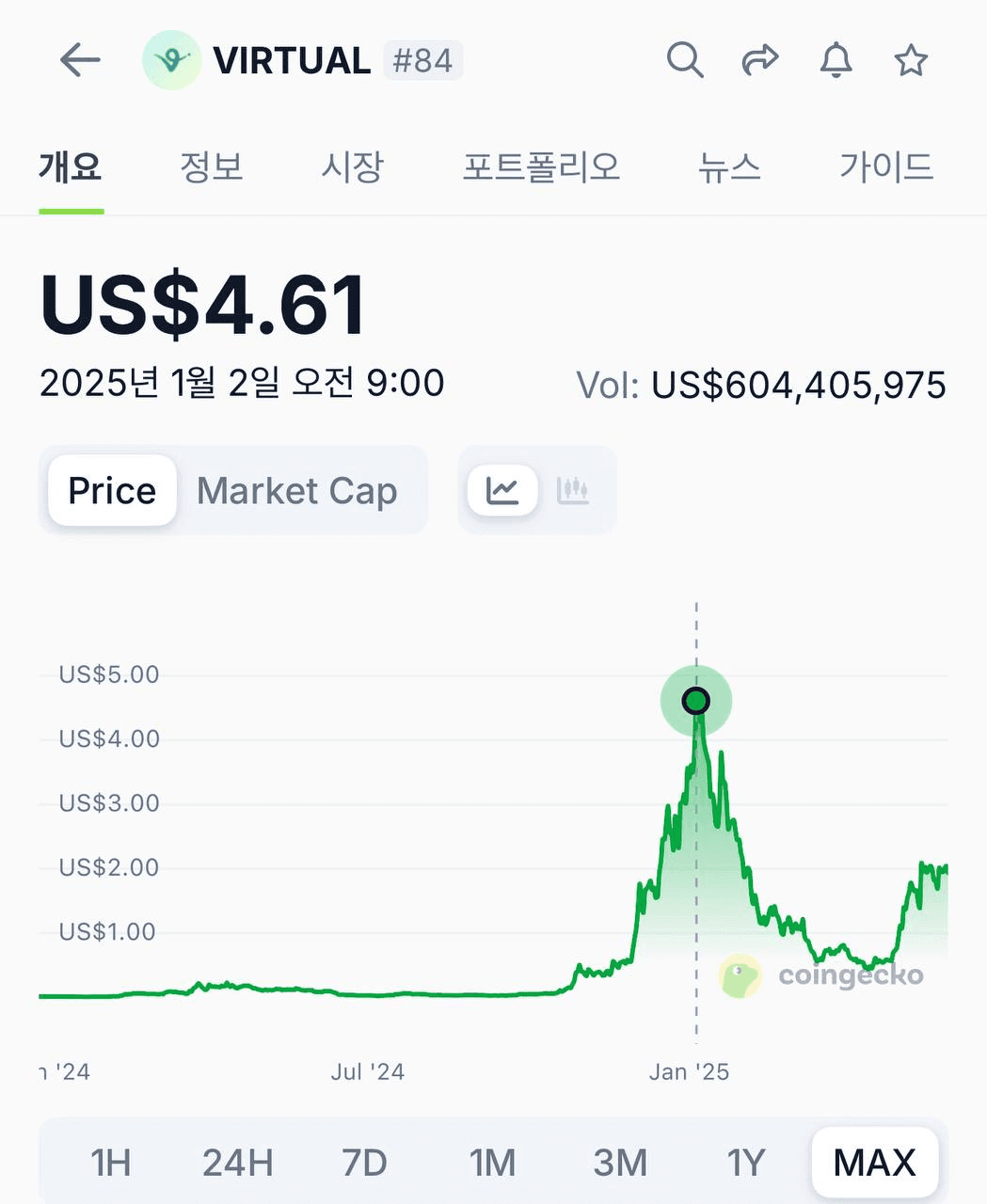Tap the share arrow icon
987x1204 pixels.
(760, 60)
